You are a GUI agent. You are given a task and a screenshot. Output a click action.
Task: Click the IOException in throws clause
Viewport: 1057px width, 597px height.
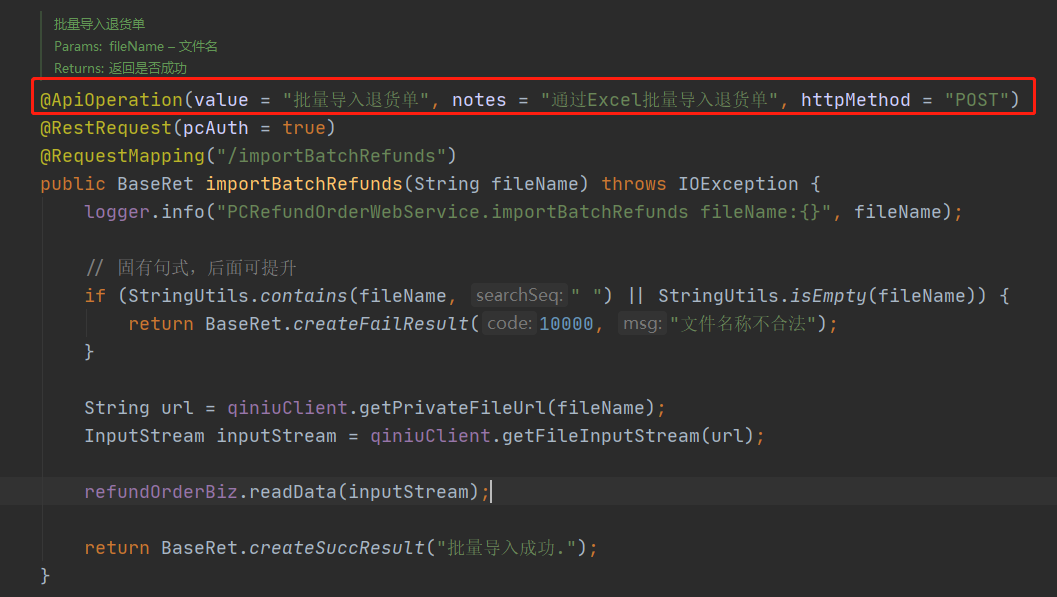[x=738, y=184]
